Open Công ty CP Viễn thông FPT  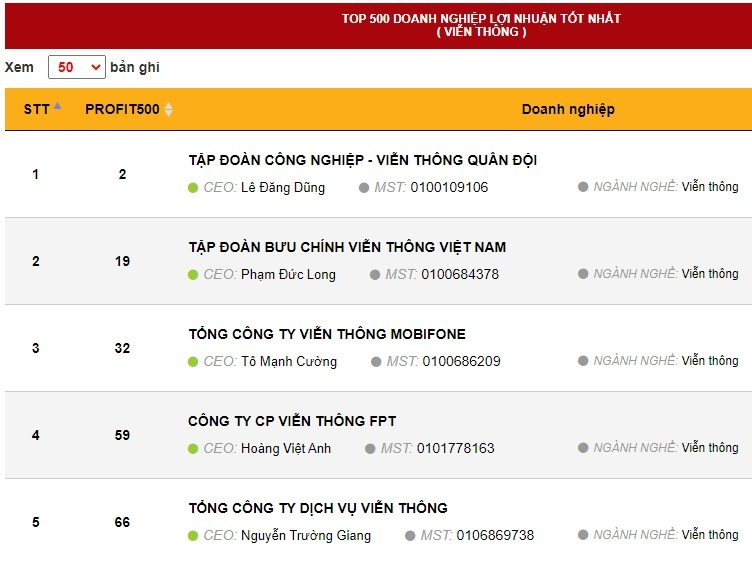point(292,421)
